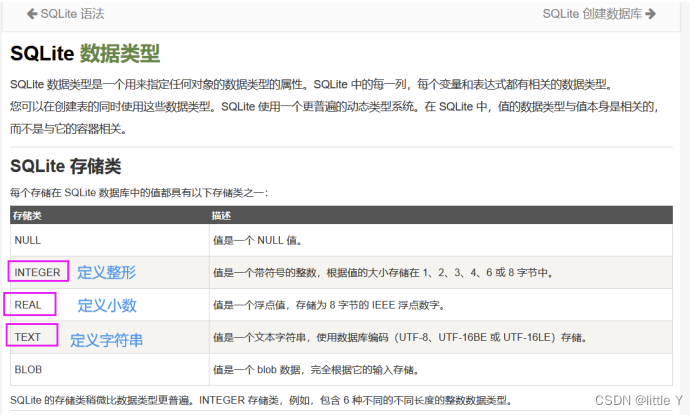Click the bottom sentence 'SQLite 的存储类稍微比数据类型更普遍'
The image size is (698, 415).
click(x=260, y=400)
